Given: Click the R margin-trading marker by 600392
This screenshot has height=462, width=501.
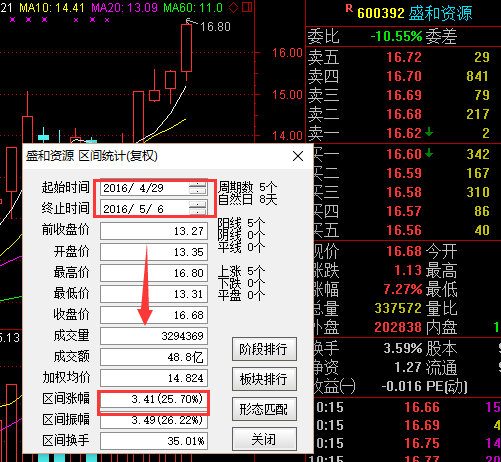Looking at the screenshot, I should (x=349, y=8).
